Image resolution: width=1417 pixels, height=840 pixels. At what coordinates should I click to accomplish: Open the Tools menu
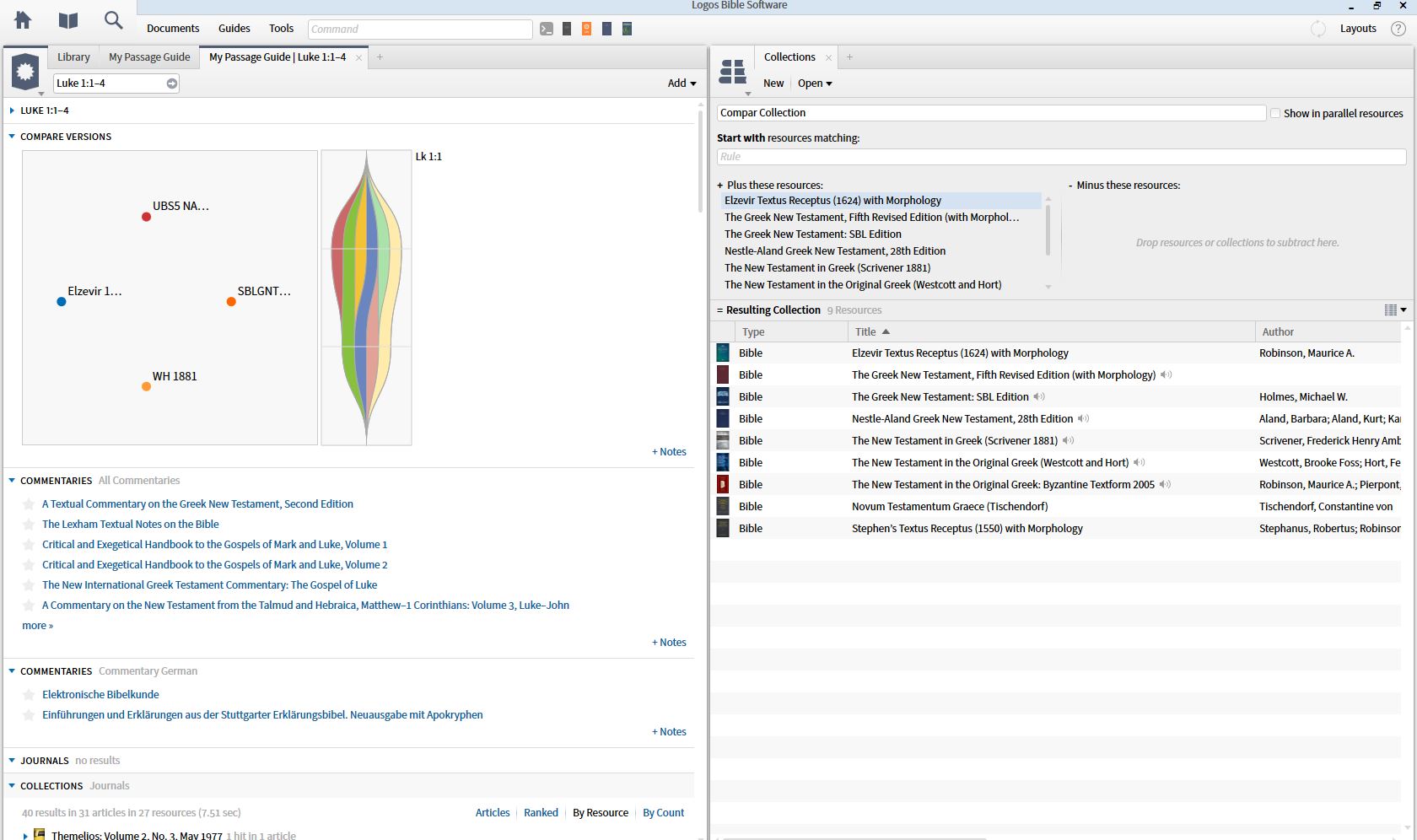(x=281, y=29)
